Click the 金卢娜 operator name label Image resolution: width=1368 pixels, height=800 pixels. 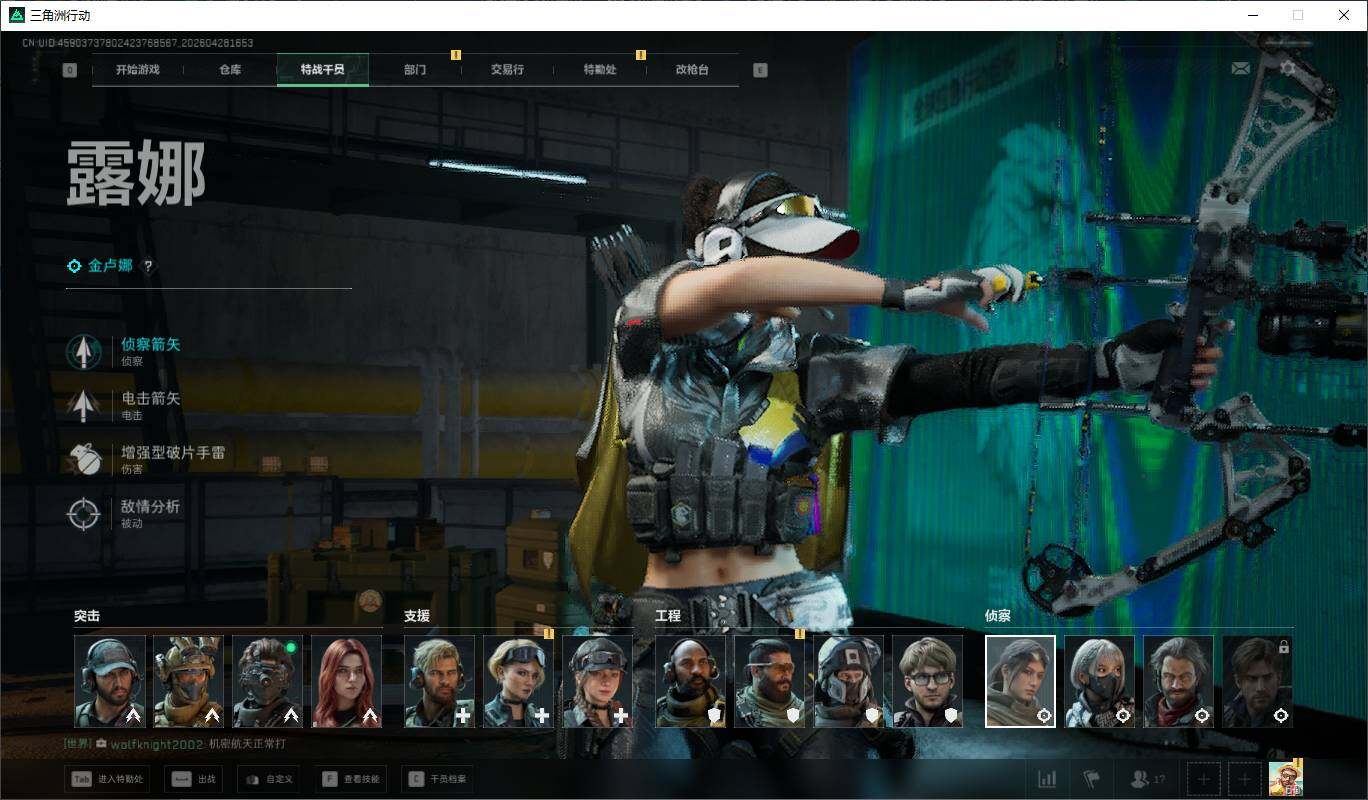[x=110, y=266]
